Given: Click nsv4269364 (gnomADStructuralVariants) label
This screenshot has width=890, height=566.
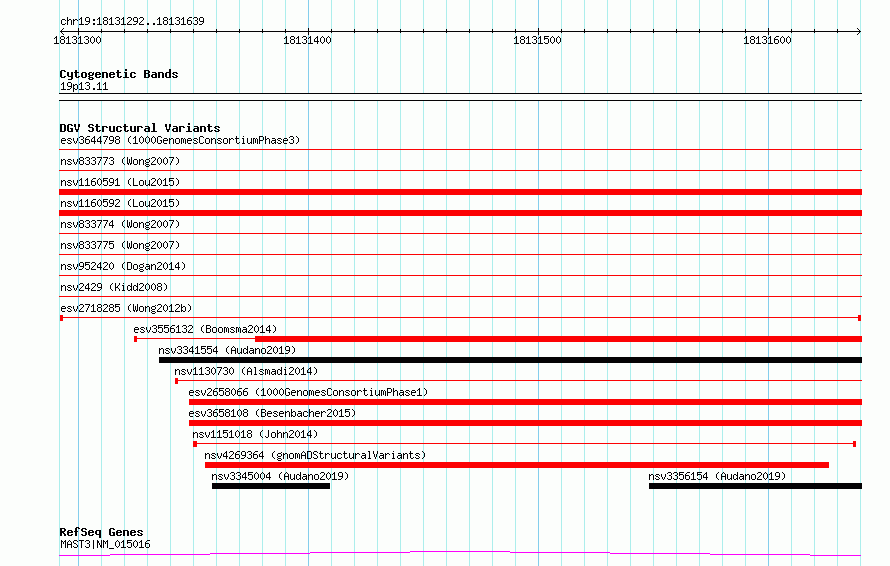Looking at the screenshot, I should point(315,455).
